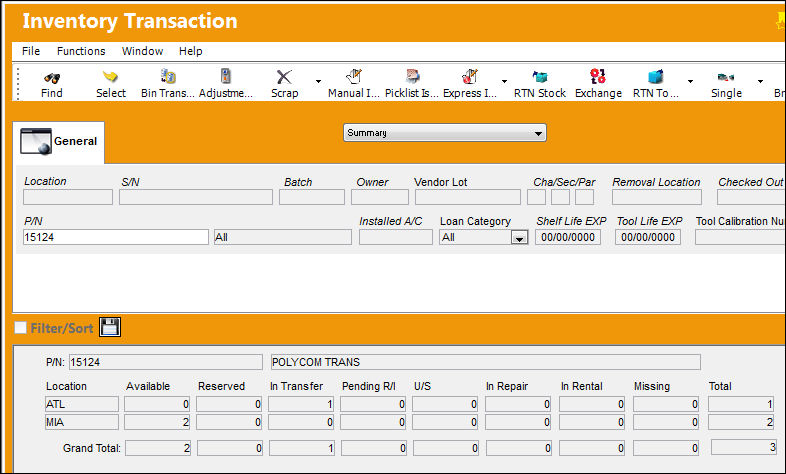Click the POLYCOM TRANS description field
The image size is (786, 474).
pos(485,362)
